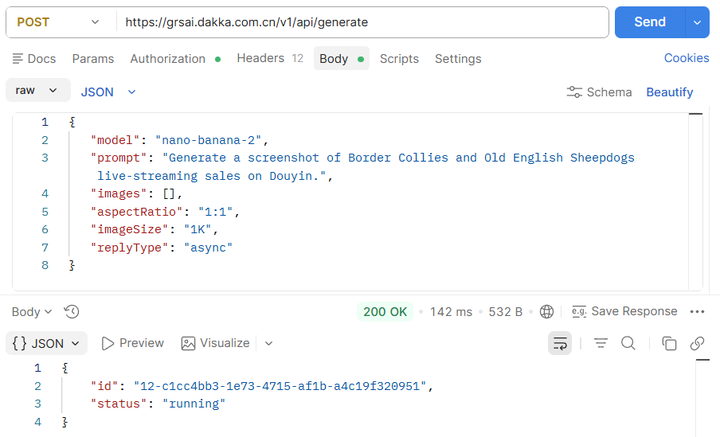Click the network globe icon
Image resolution: width=720 pixels, height=437 pixels.
[x=546, y=312]
